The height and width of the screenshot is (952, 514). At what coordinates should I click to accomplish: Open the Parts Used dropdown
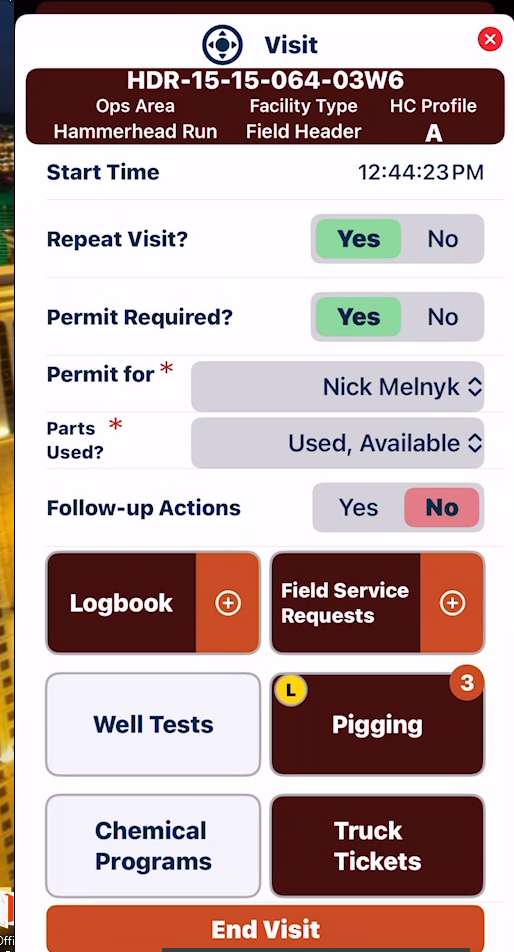[337, 443]
